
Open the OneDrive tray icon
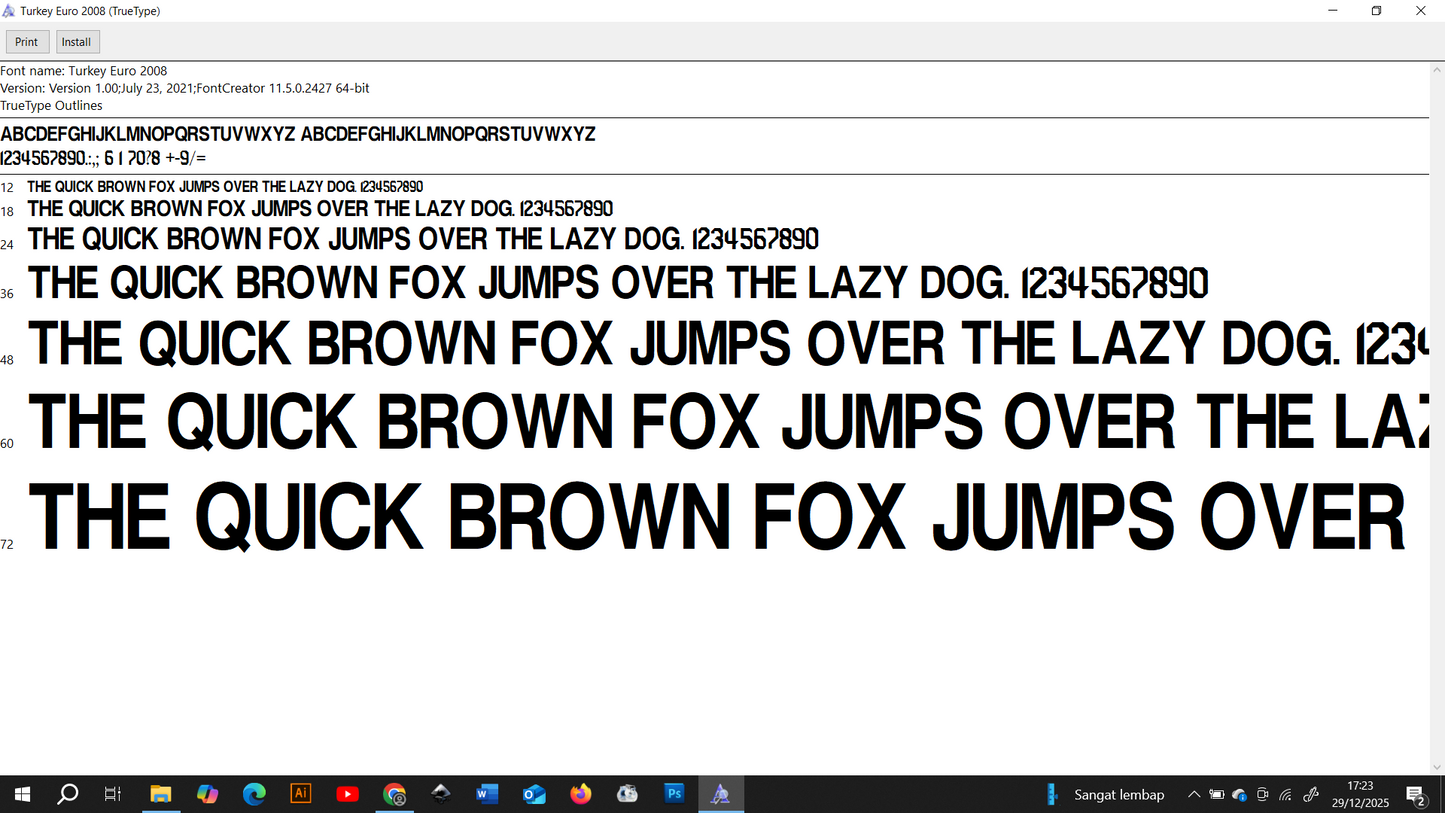pos(1240,795)
